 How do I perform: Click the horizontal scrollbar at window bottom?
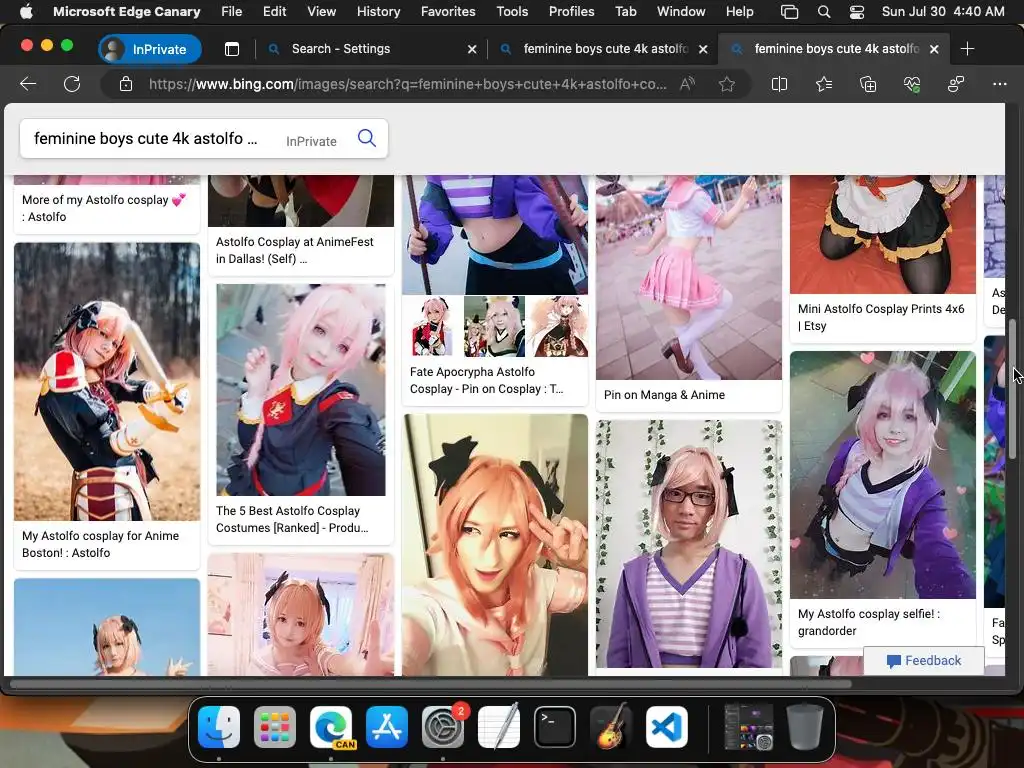[431, 684]
